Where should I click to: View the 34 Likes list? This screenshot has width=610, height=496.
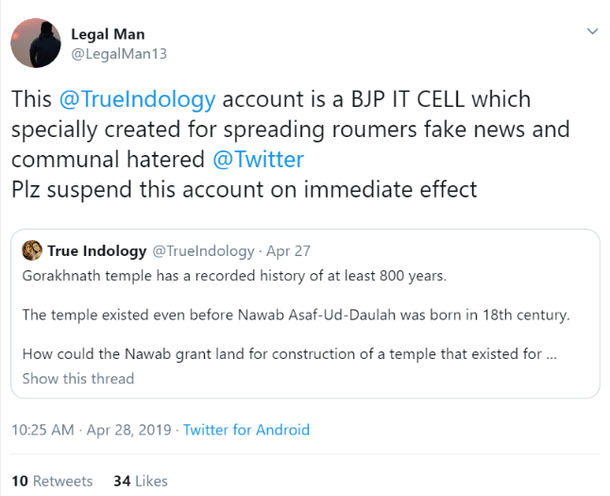coord(140,481)
